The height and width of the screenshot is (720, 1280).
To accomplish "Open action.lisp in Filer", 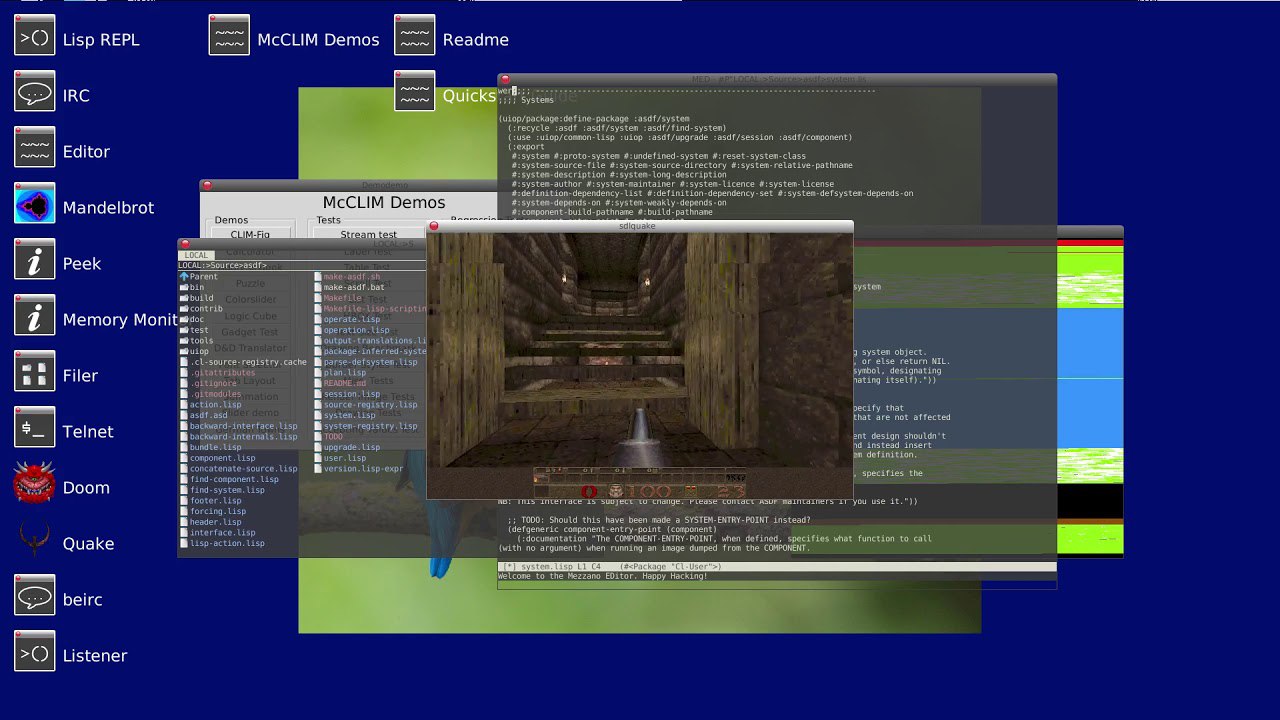I will (x=211, y=405).
